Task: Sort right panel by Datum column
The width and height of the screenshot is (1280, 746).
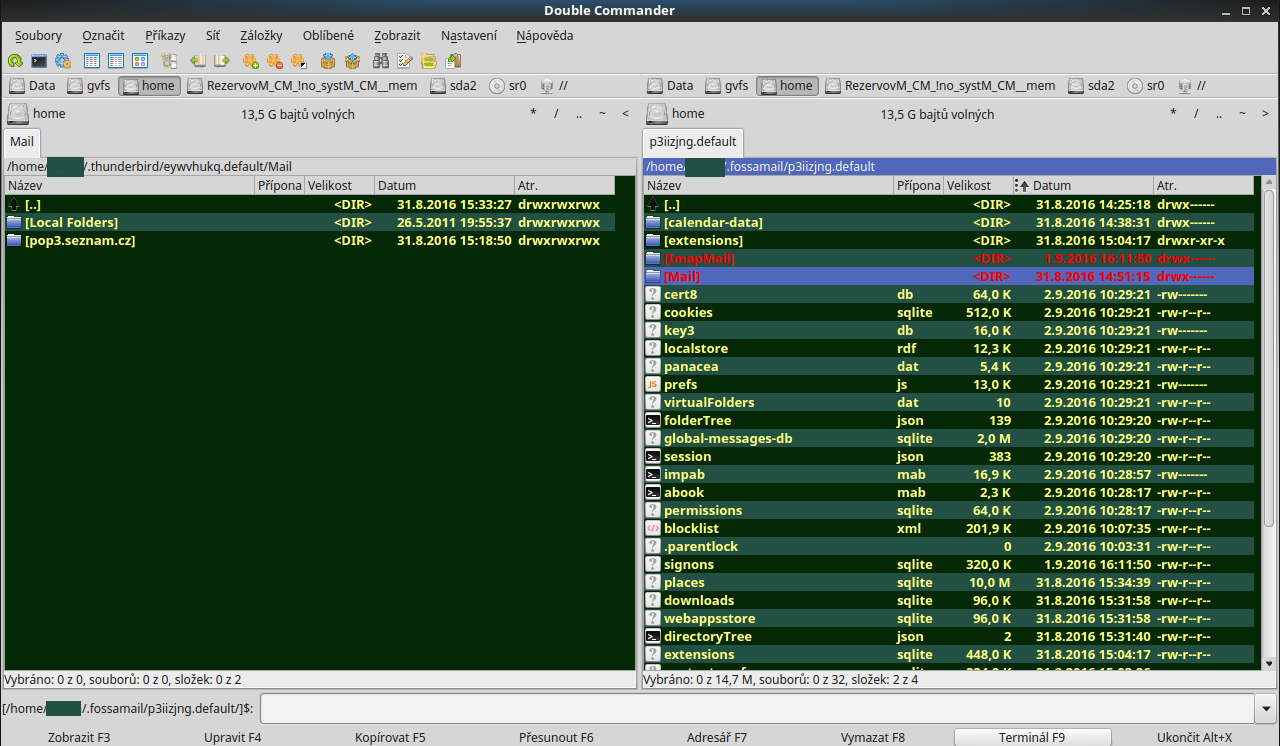Action: pos(1082,185)
